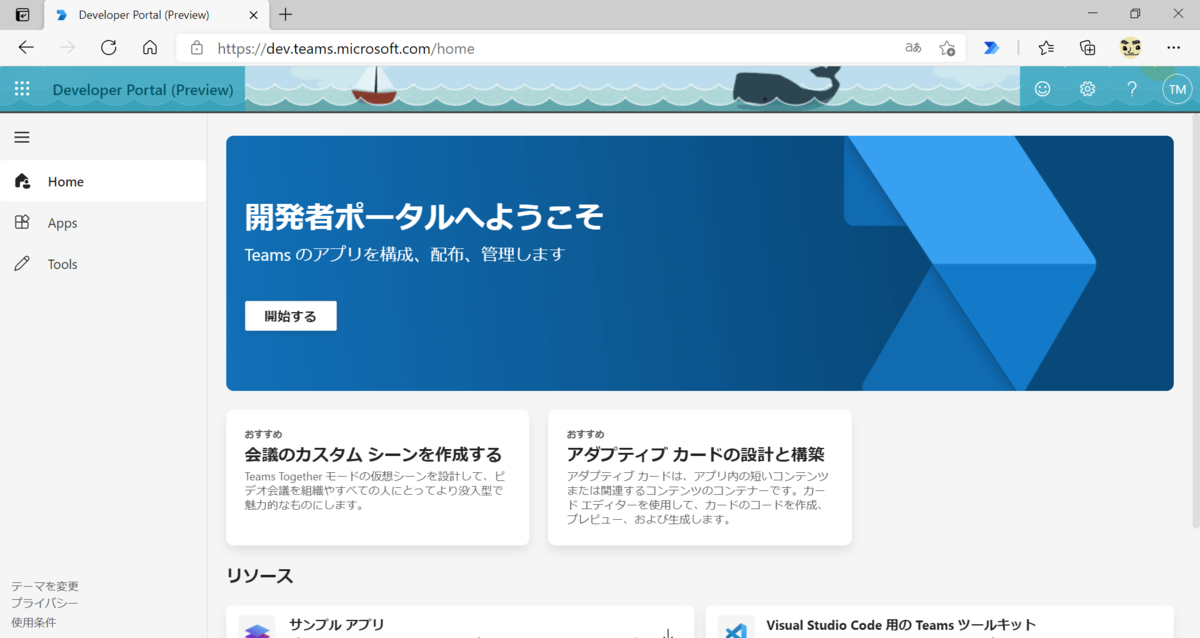
Task: Add this page to favorites with the star icon
Action: [x=947, y=47]
